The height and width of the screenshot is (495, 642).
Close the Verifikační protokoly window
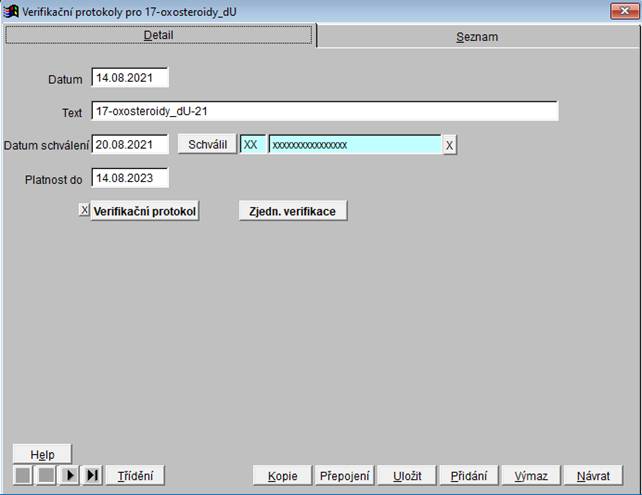[625, 11]
